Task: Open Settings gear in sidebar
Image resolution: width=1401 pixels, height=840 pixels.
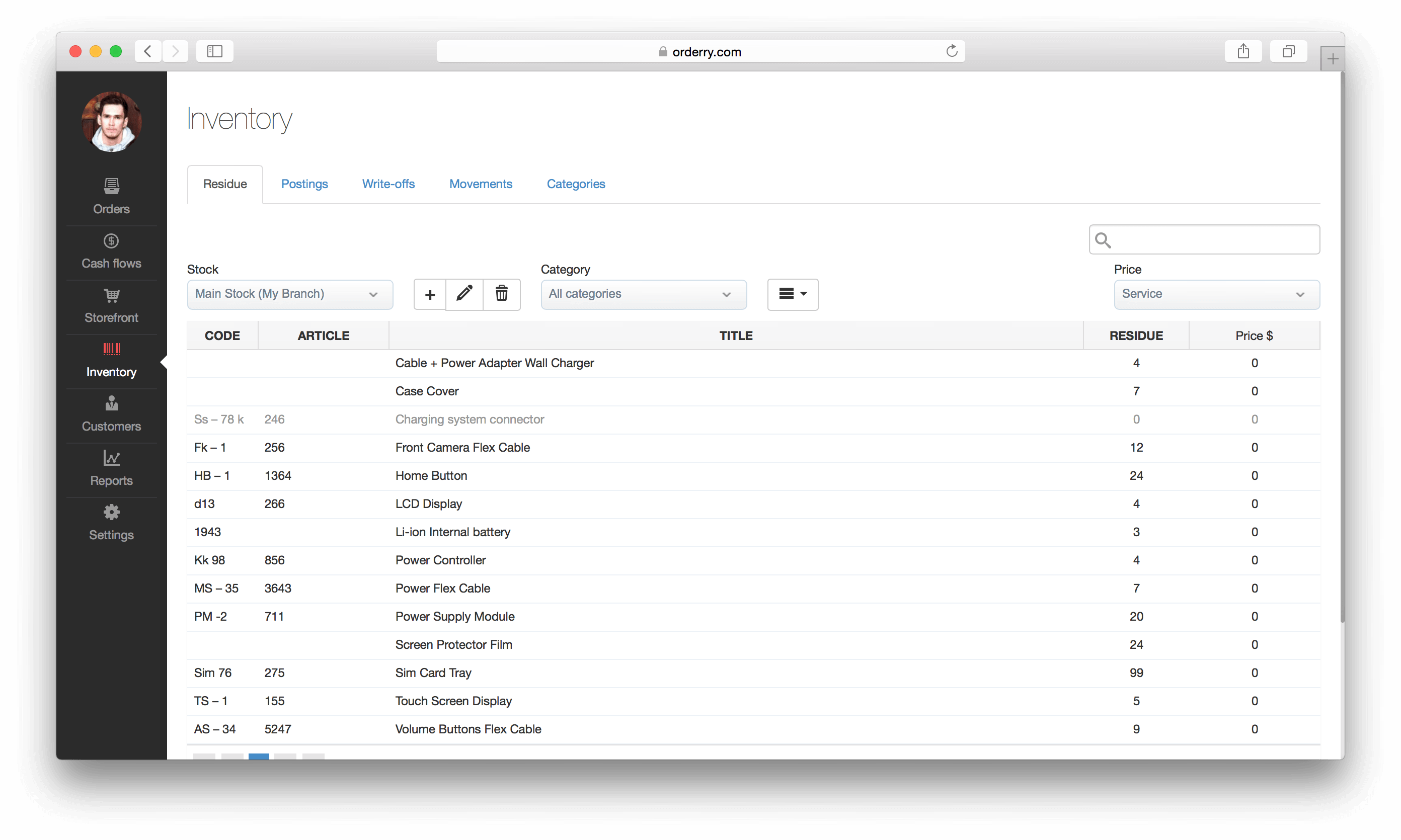Action: [x=111, y=523]
